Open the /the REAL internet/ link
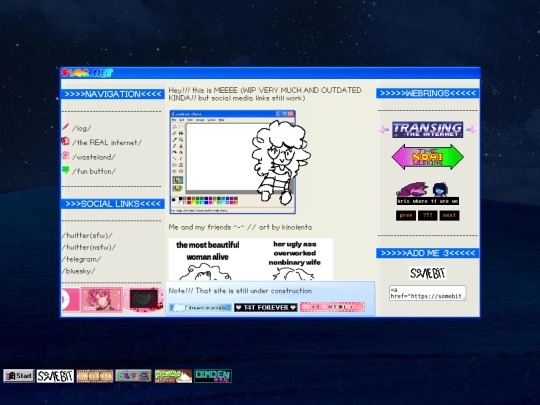The width and height of the screenshot is (540, 405). 107,143
